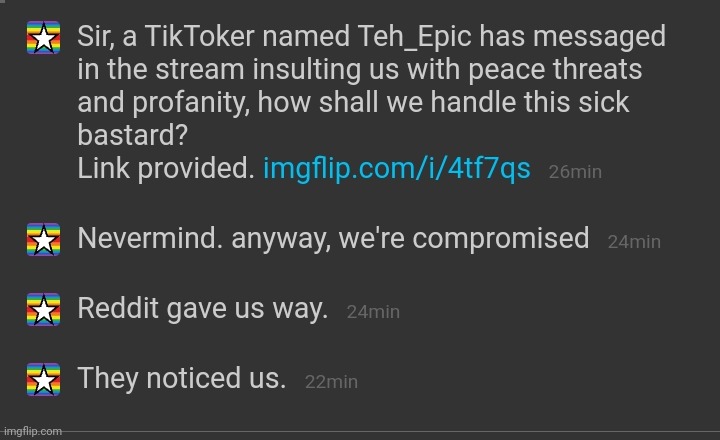
Task: Click the rainbow star avatar beside the TikToker message
Action: coord(44,38)
